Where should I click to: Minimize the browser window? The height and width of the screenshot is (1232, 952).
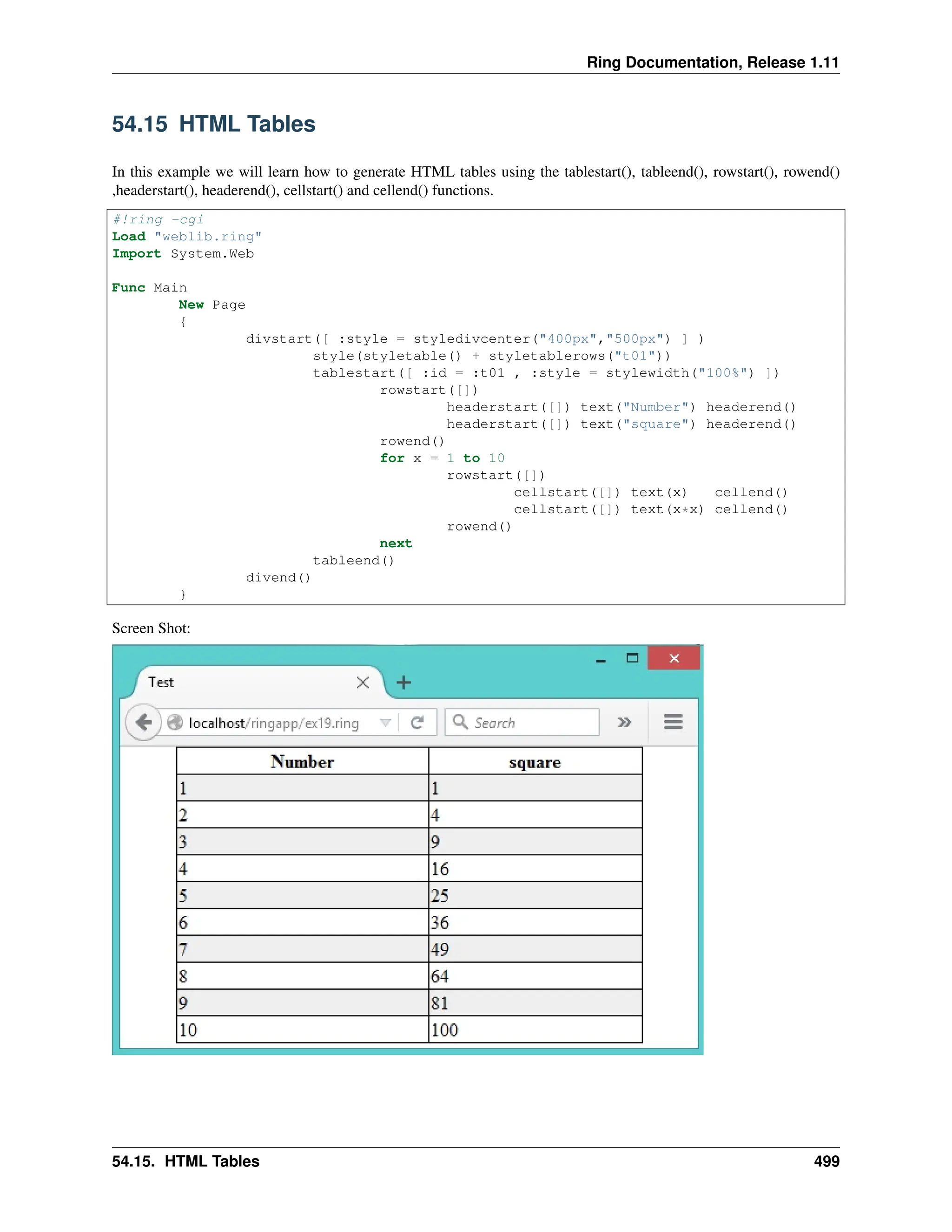[x=601, y=660]
